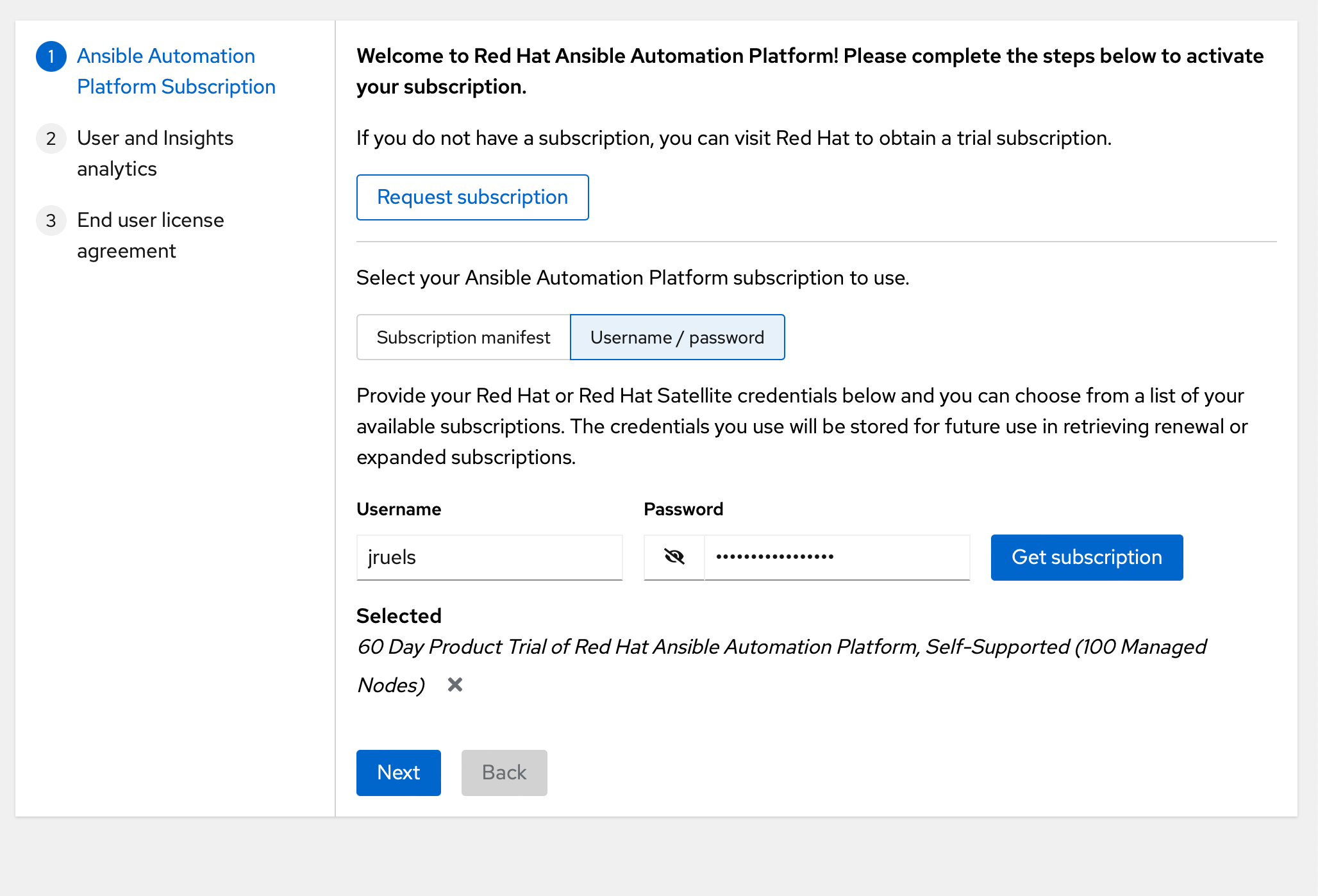Toggle password visibility eye icon

click(x=674, y=557)
